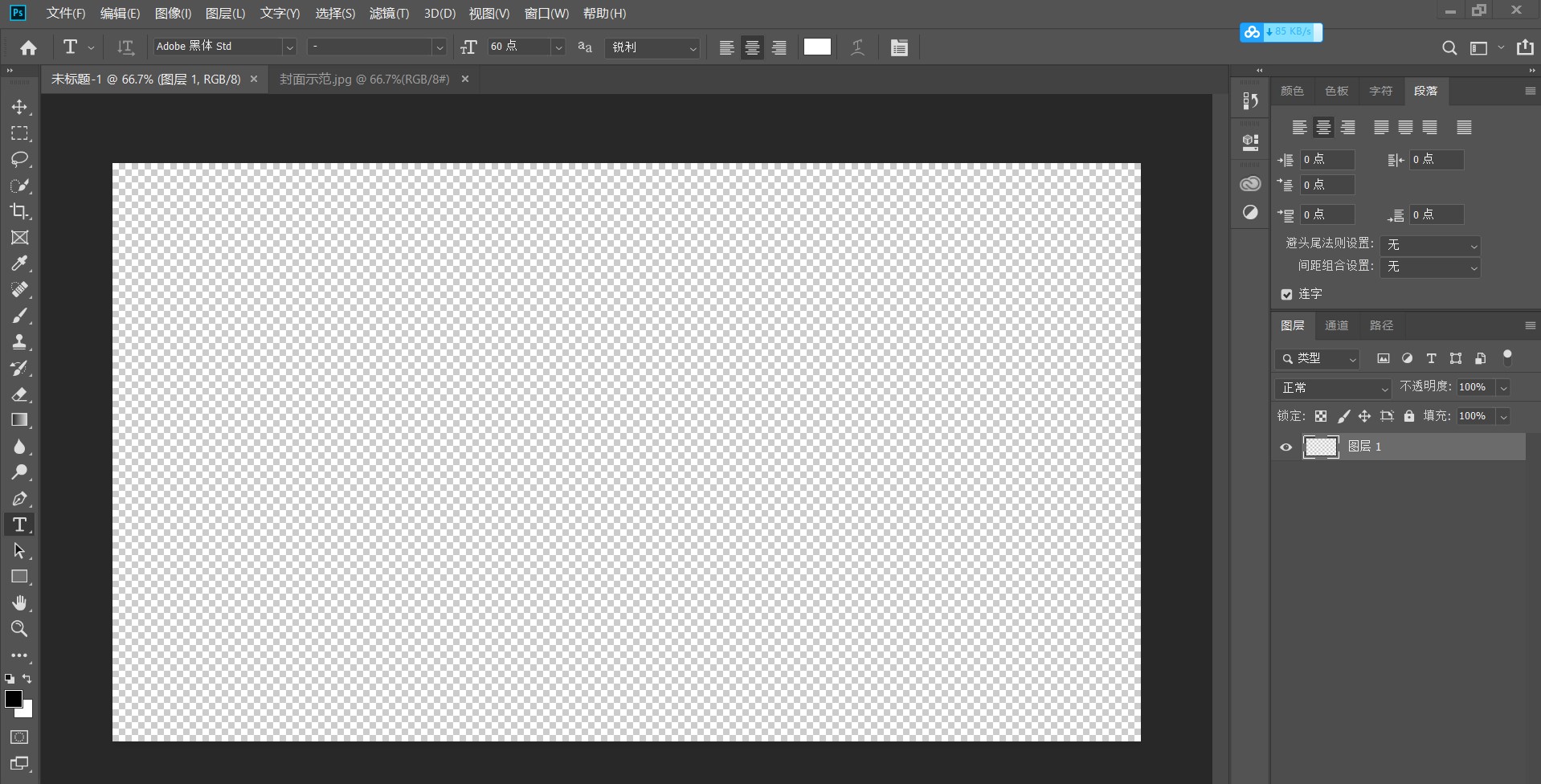Open the blend mode 正常 dropdown

pos(1333,388)
